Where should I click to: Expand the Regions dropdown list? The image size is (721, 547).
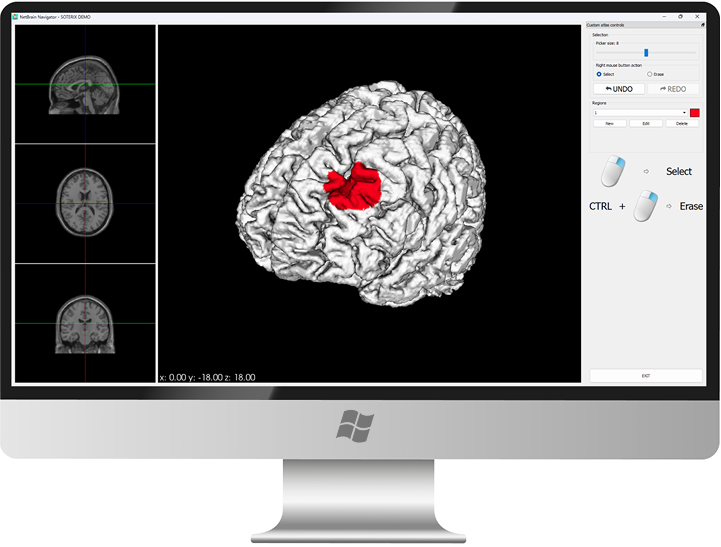pyautogui.click(x=683, y=113)
